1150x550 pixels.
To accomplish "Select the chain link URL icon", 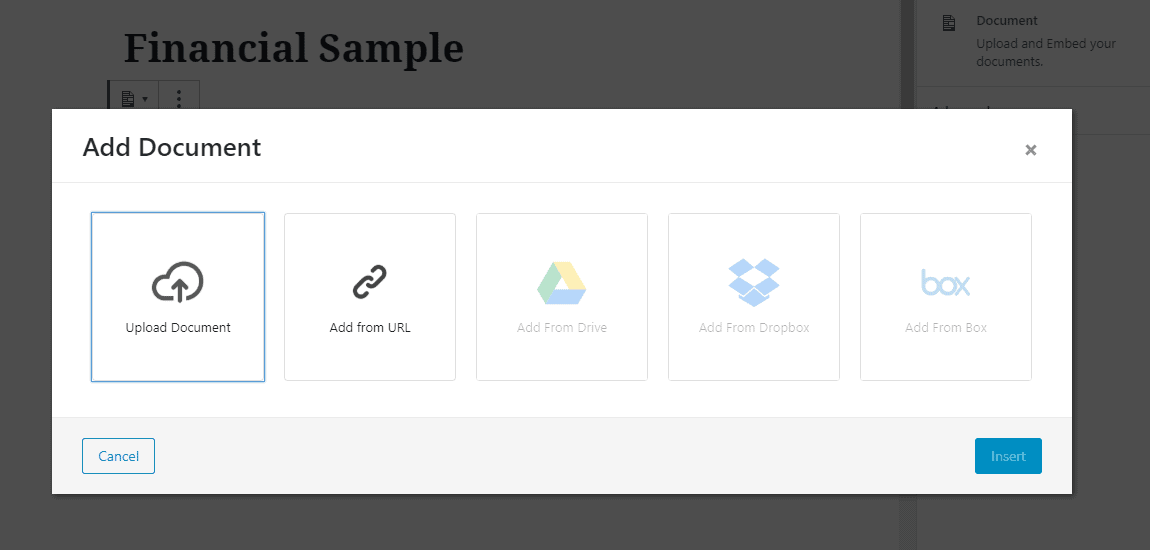I will [370, 282].
